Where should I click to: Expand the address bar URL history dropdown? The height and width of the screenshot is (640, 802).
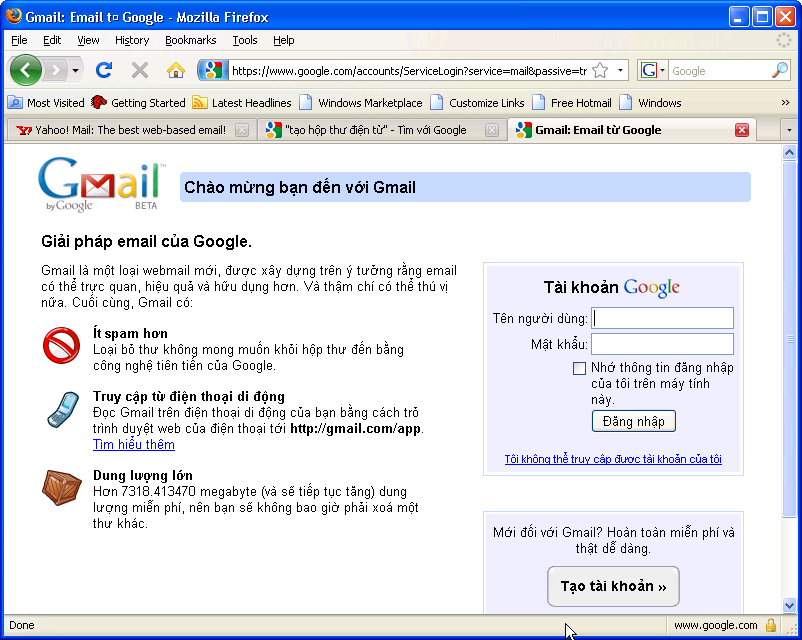tap(620, 70)
